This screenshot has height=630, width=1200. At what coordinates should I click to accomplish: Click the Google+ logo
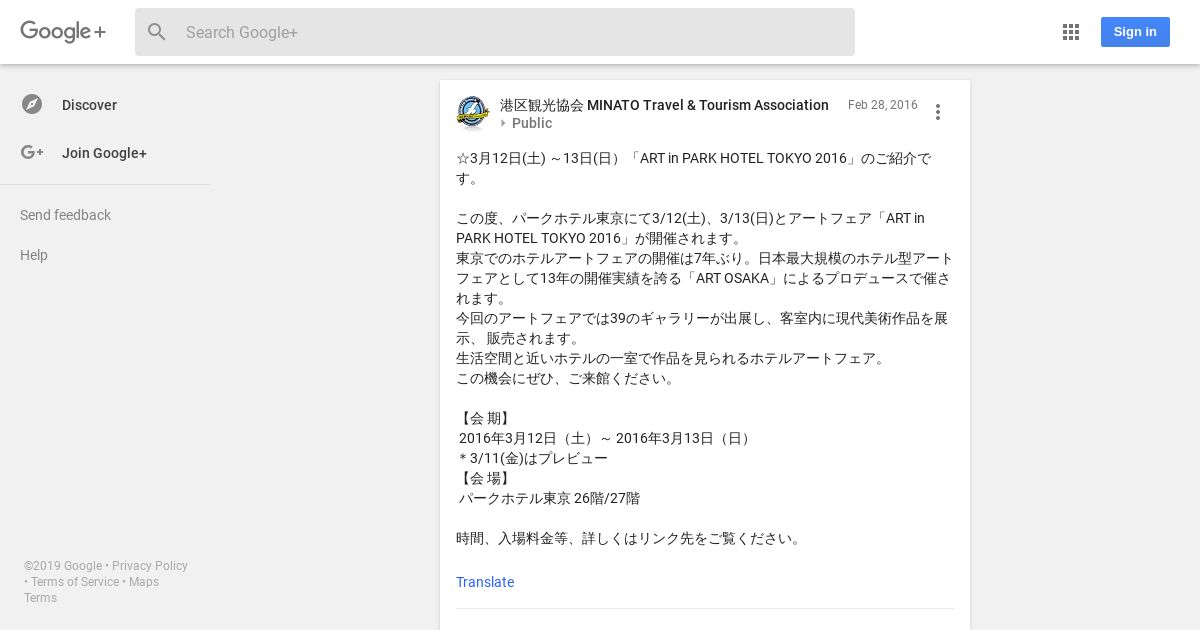(x=63, y=32)
